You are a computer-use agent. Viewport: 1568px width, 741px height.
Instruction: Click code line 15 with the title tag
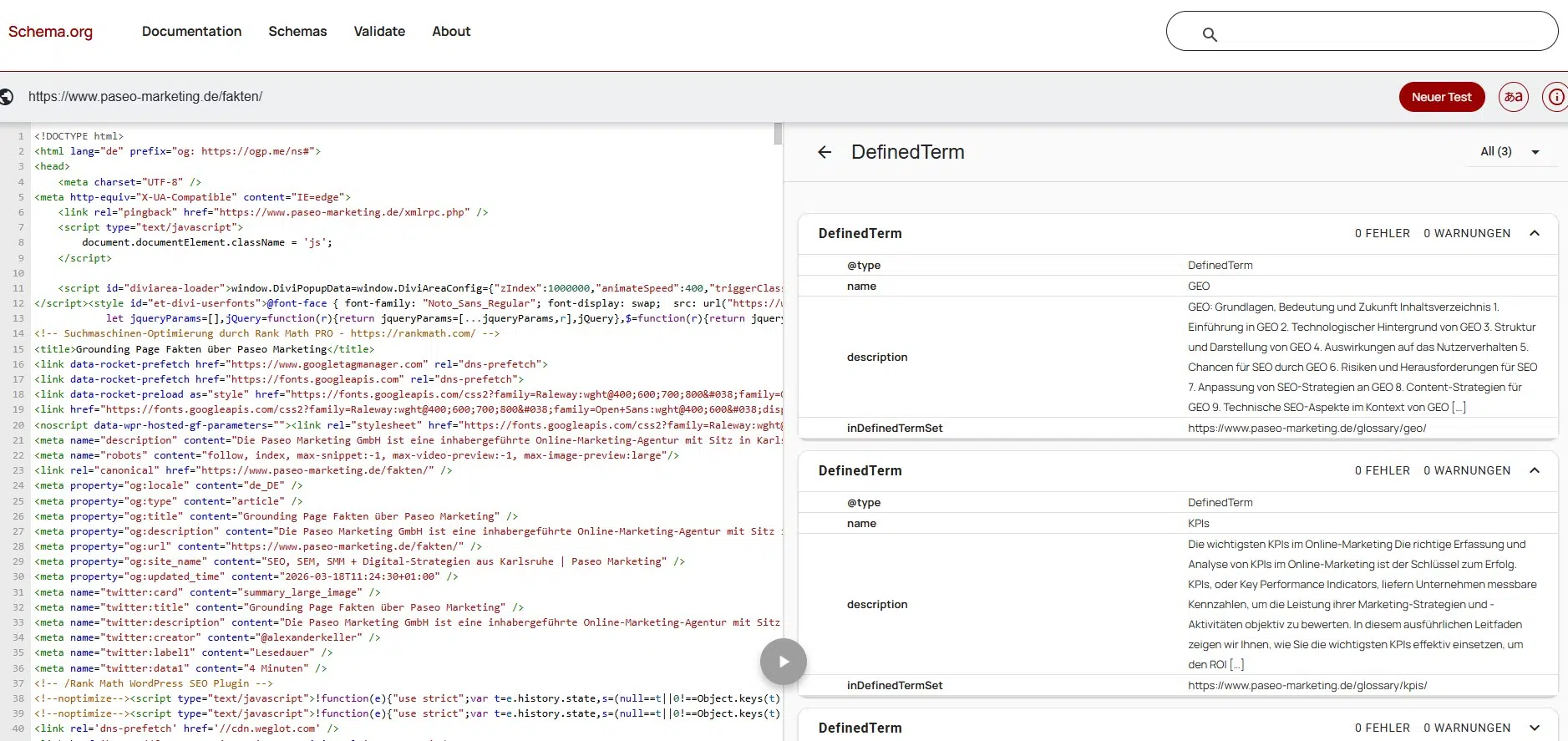coord(205,349)
